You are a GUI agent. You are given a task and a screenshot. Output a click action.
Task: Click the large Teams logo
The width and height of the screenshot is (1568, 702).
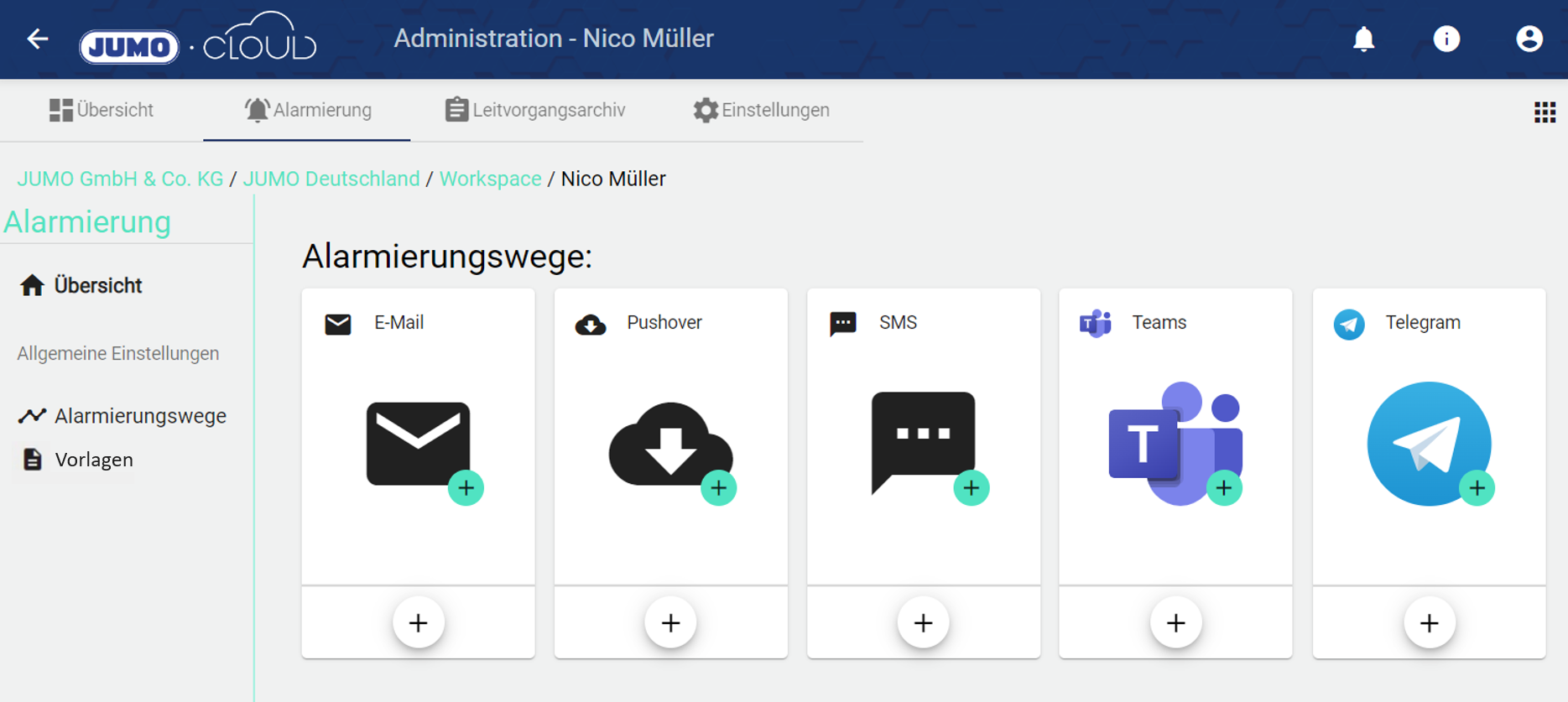(1175, 444)
